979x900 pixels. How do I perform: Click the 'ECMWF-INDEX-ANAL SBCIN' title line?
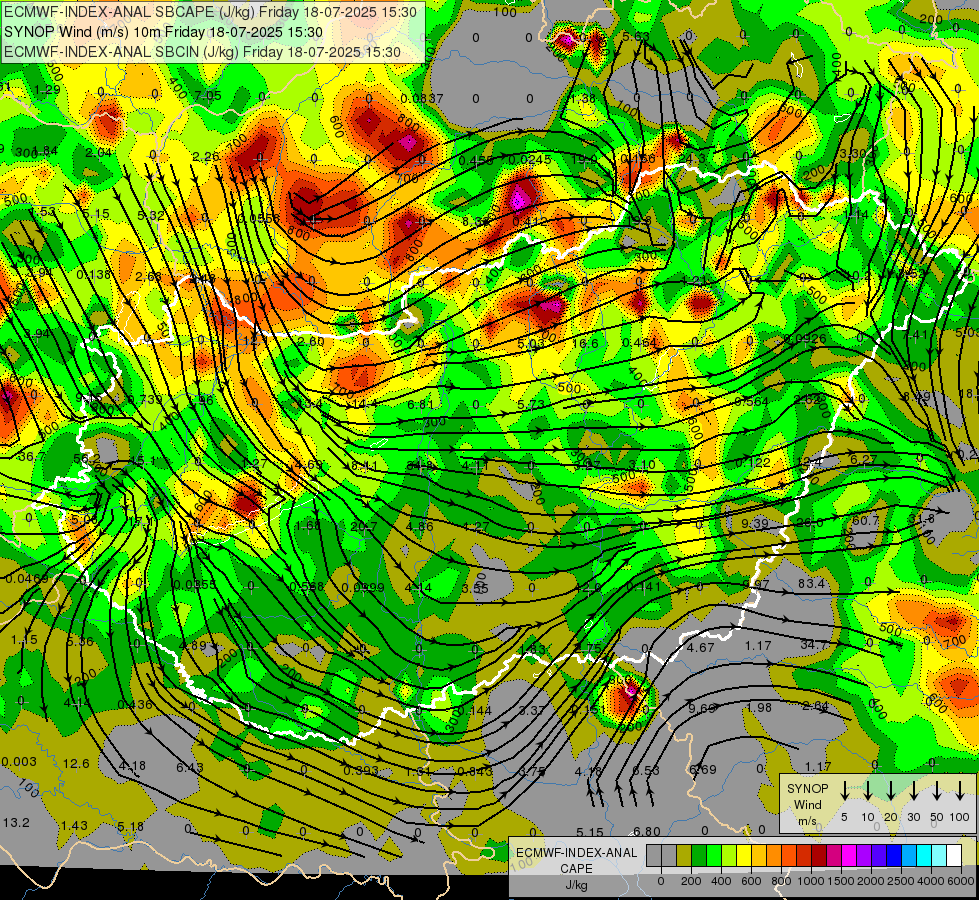(202, 52)
